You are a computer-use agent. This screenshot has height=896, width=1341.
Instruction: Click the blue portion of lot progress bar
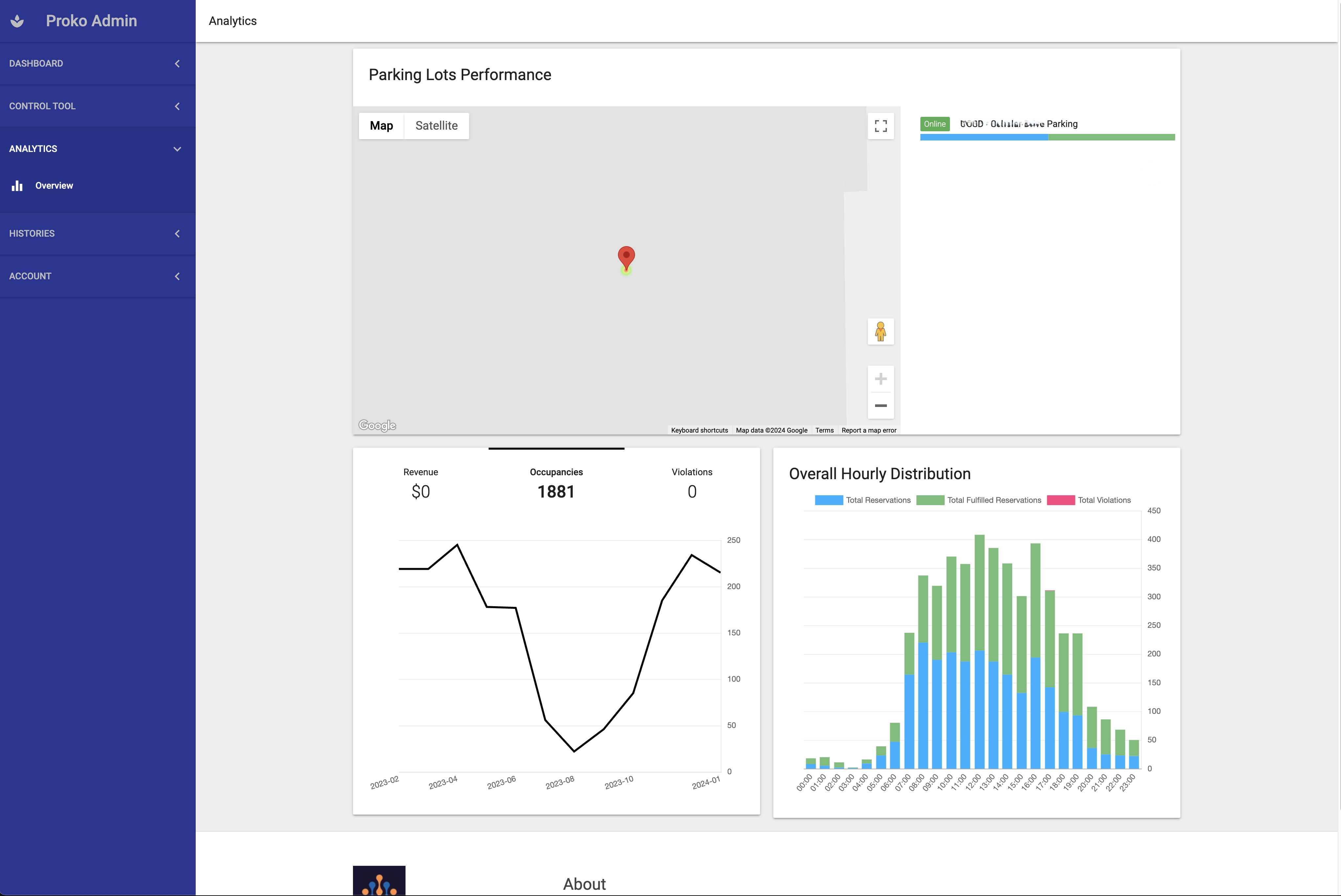(x=984, y=137)
